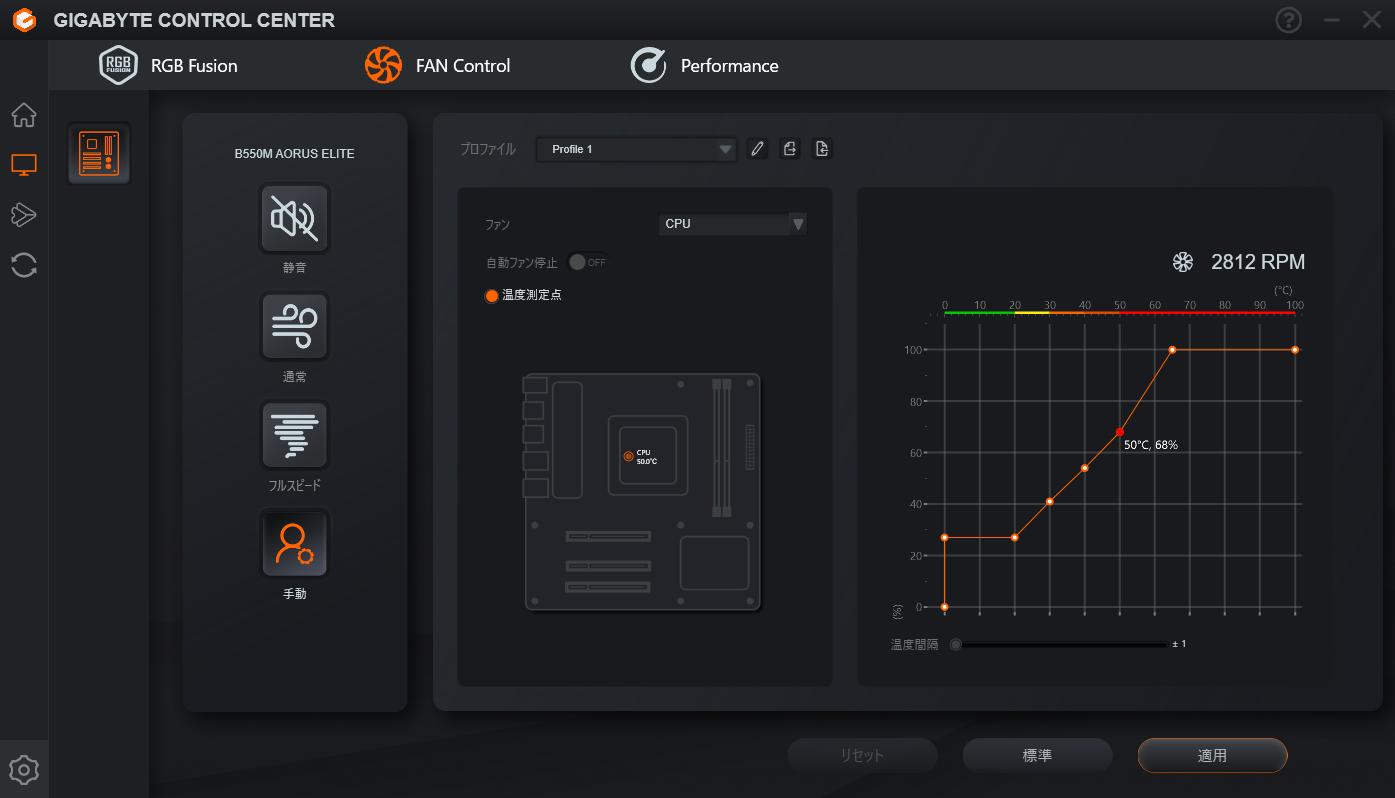Select the curve point at 100°C

pos(1295,350)
